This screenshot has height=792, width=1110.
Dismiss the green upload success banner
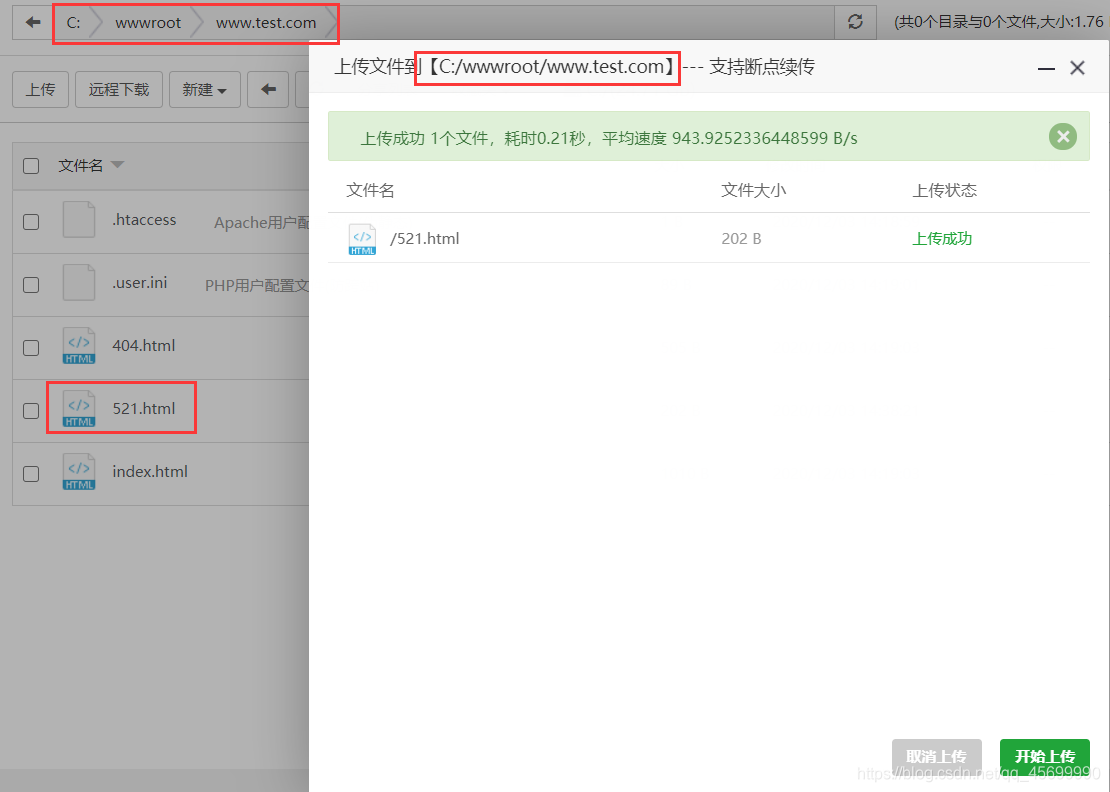point(1063,137)
